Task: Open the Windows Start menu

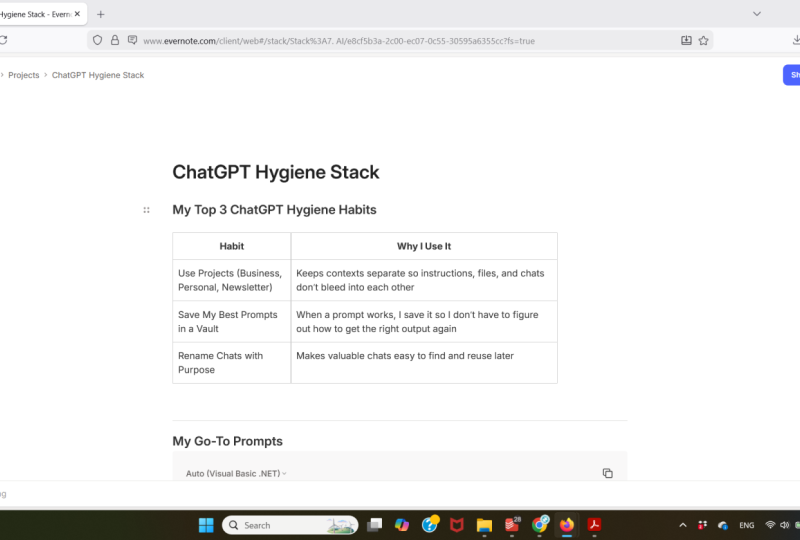Action: pyautogui.click(x=206, y=525)
